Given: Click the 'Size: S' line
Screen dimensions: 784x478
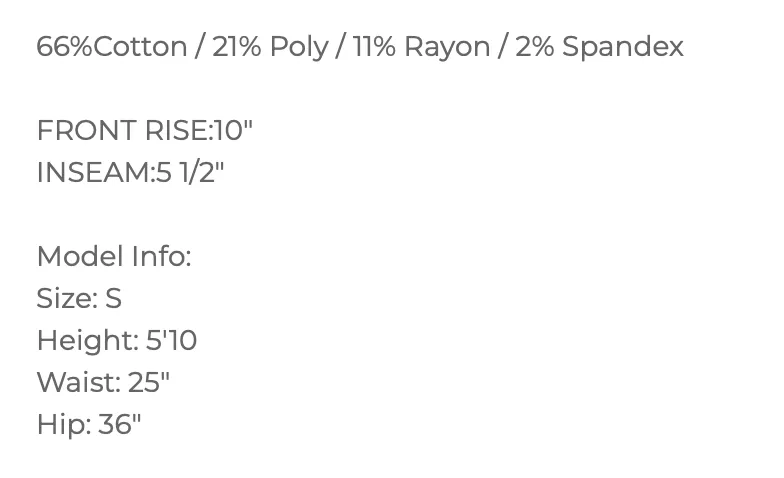Looking at the screenshot, I should (79, 298).
